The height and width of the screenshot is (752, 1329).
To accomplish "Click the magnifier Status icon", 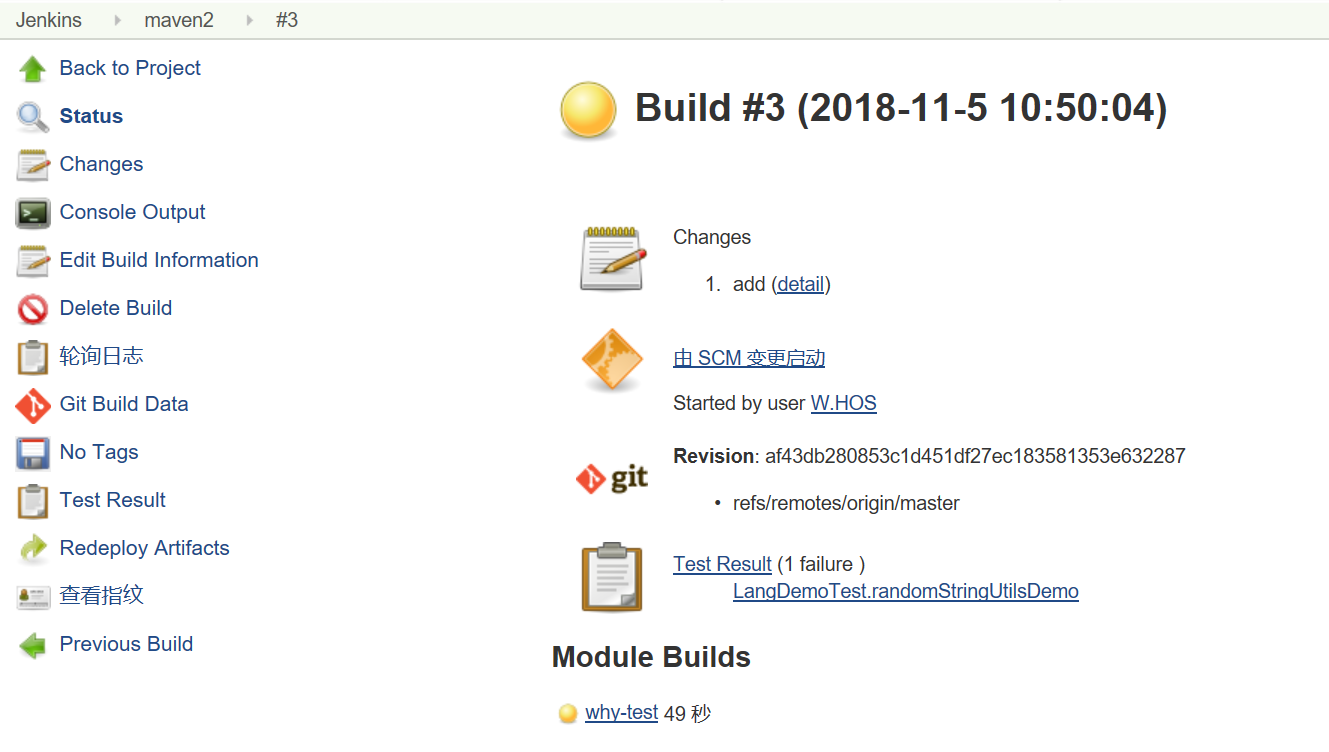I will tap(33, 117).
